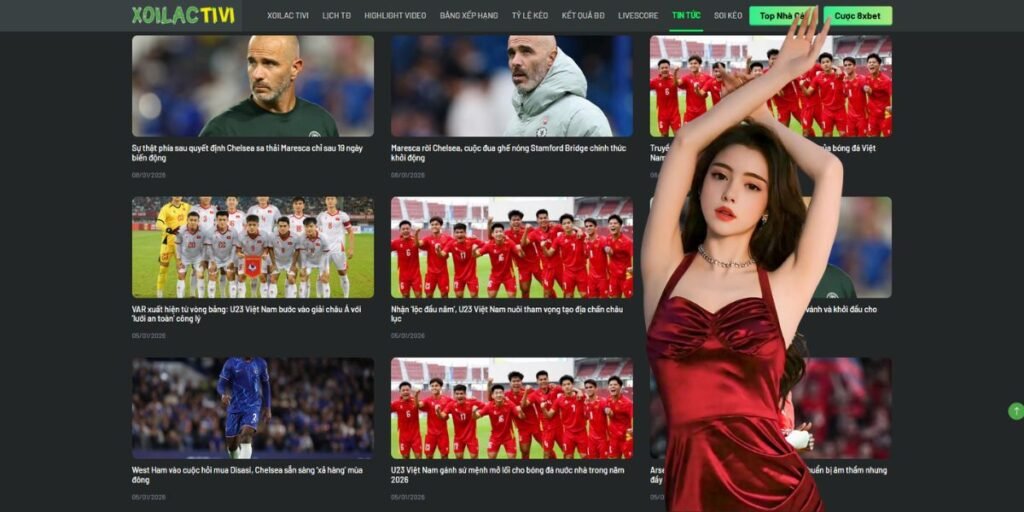This screenshot has width=1024, height=512.
Task: Select the Tỷ Lệ Kèo menu item
Action: [529, 16]
